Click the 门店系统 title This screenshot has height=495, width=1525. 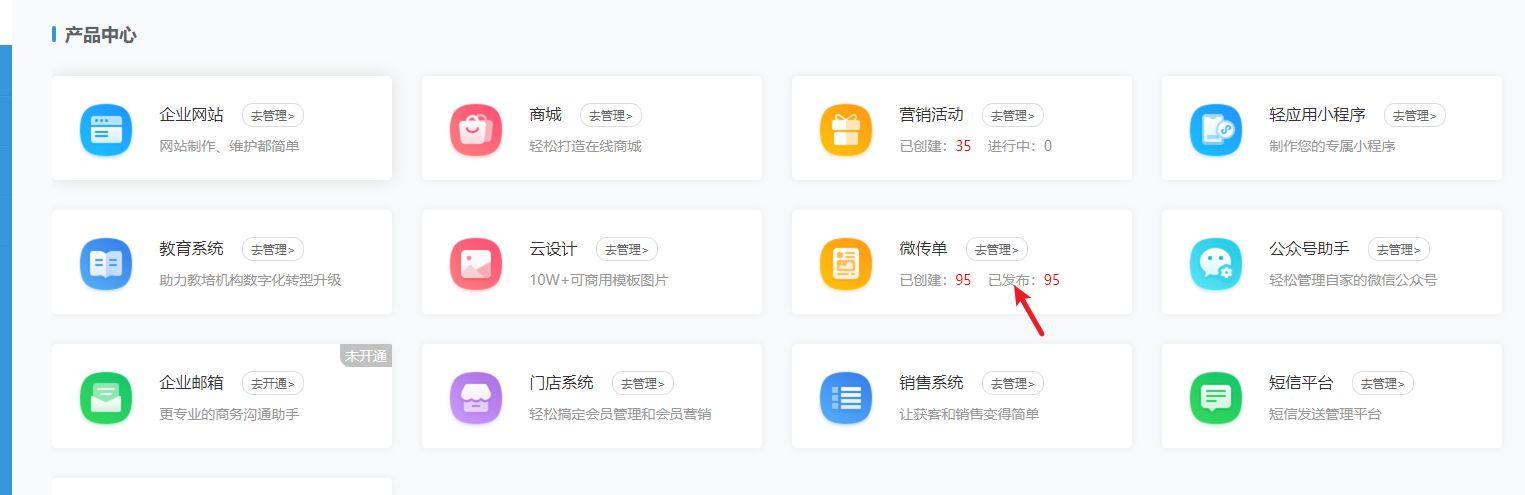click(x=562, y=383)
